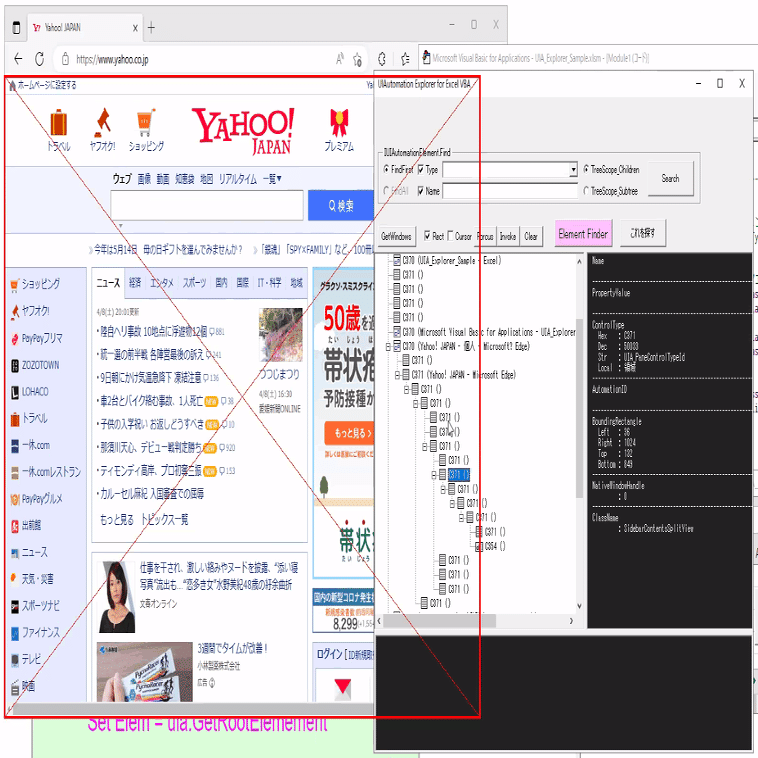This screenshot has width=758, height=758.
Task: Open the もっと見る news link
Action: (117, 520)
